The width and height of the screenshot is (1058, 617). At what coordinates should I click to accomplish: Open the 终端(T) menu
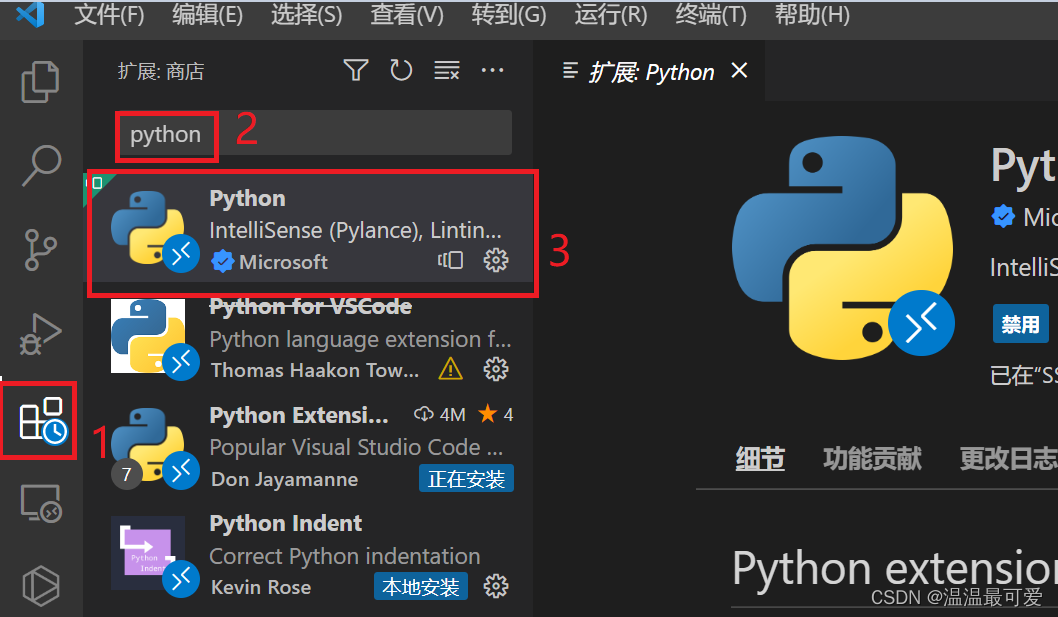pos(711,16)
